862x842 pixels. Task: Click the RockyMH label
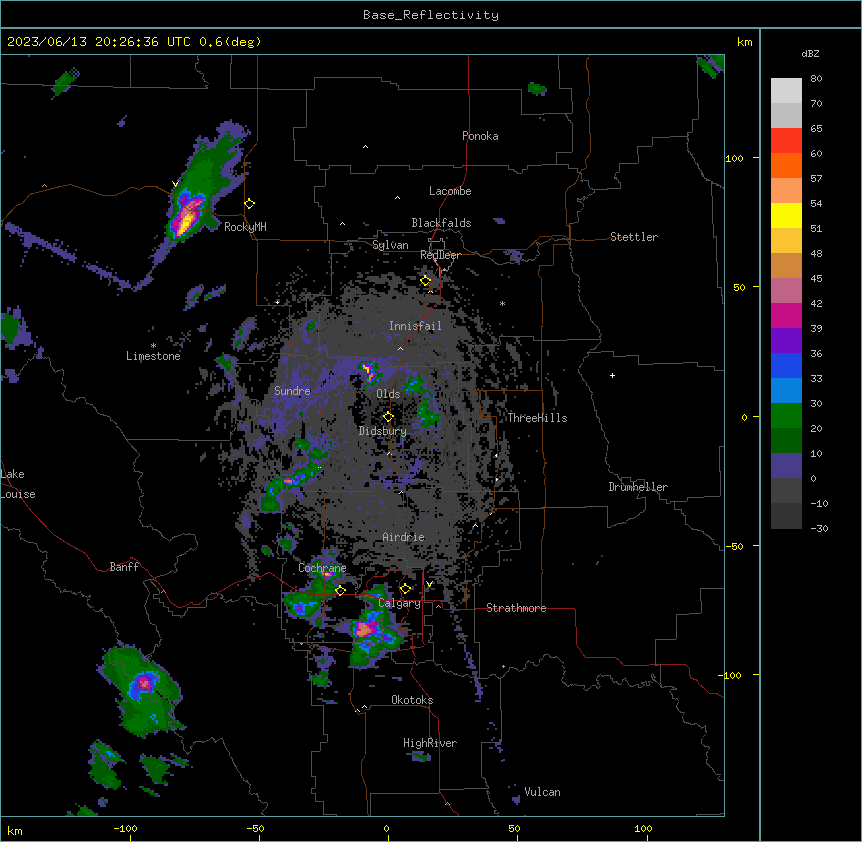[x=245, y=227]
